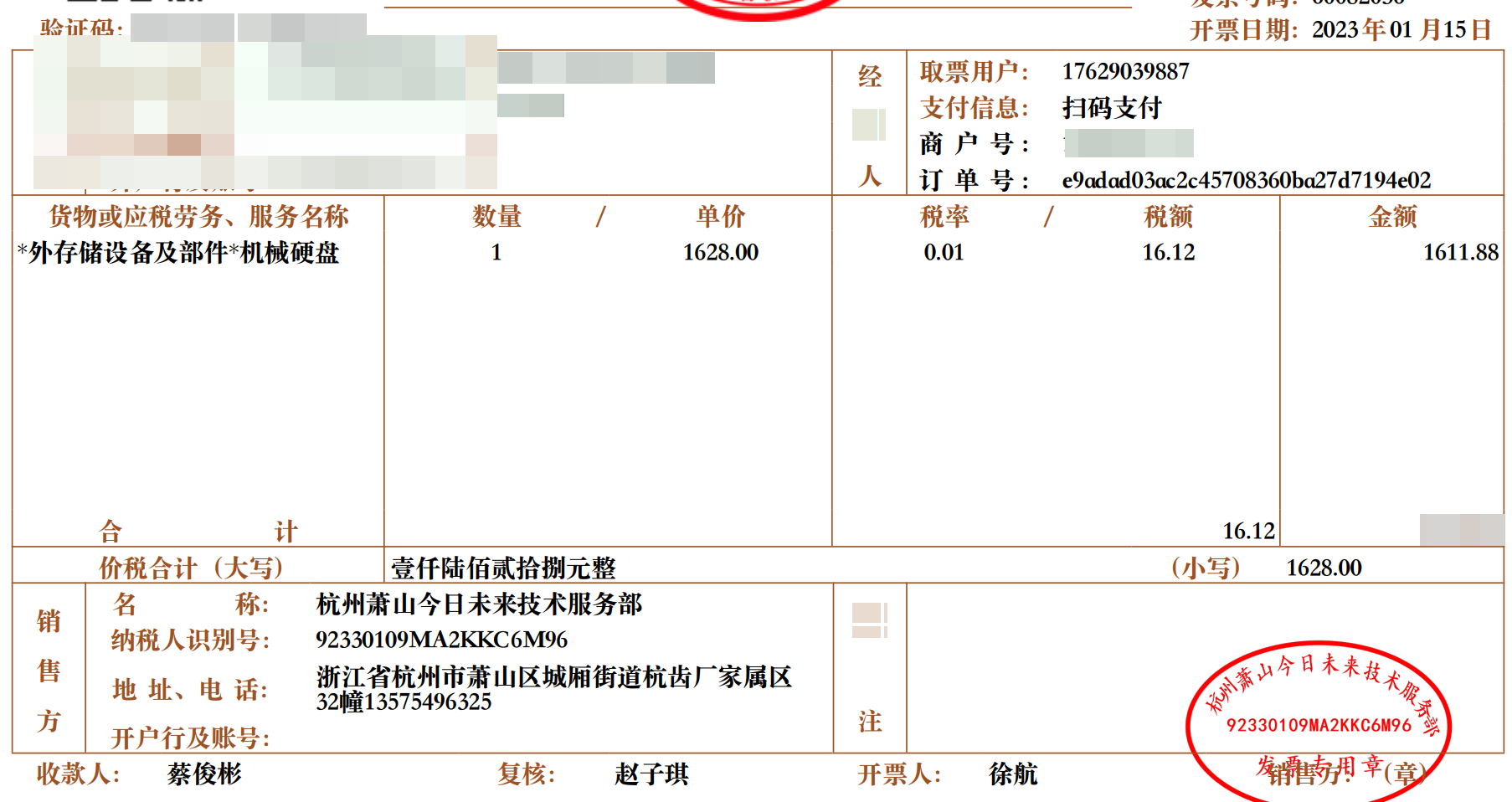
Task: Click the amount value 1611.88
Action: (x=1460, y=253)
